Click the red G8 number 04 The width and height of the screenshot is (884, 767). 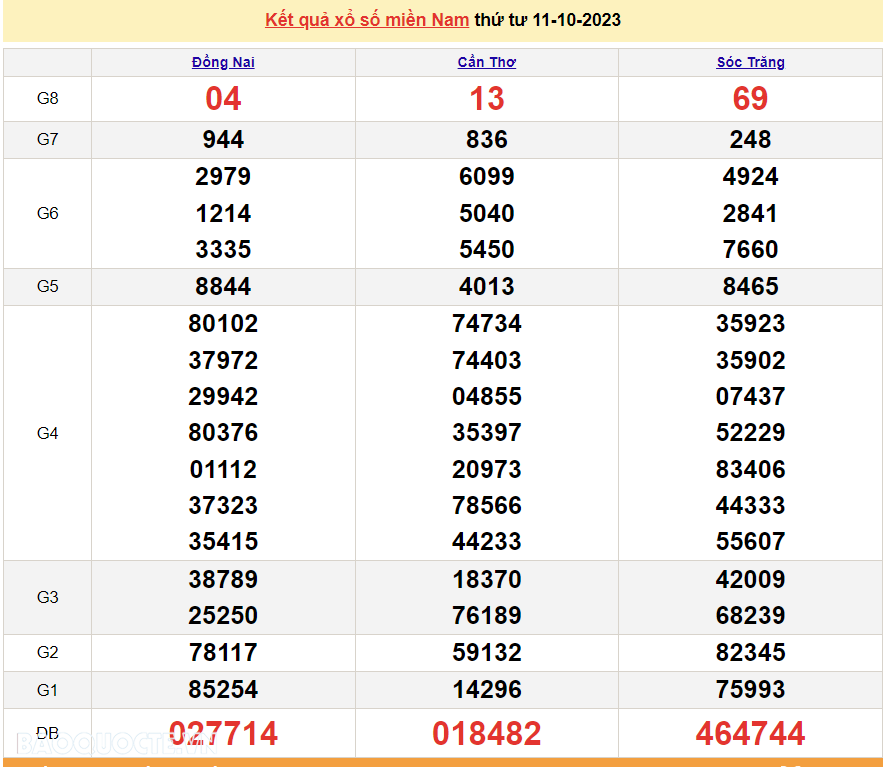tap(223, 99)
